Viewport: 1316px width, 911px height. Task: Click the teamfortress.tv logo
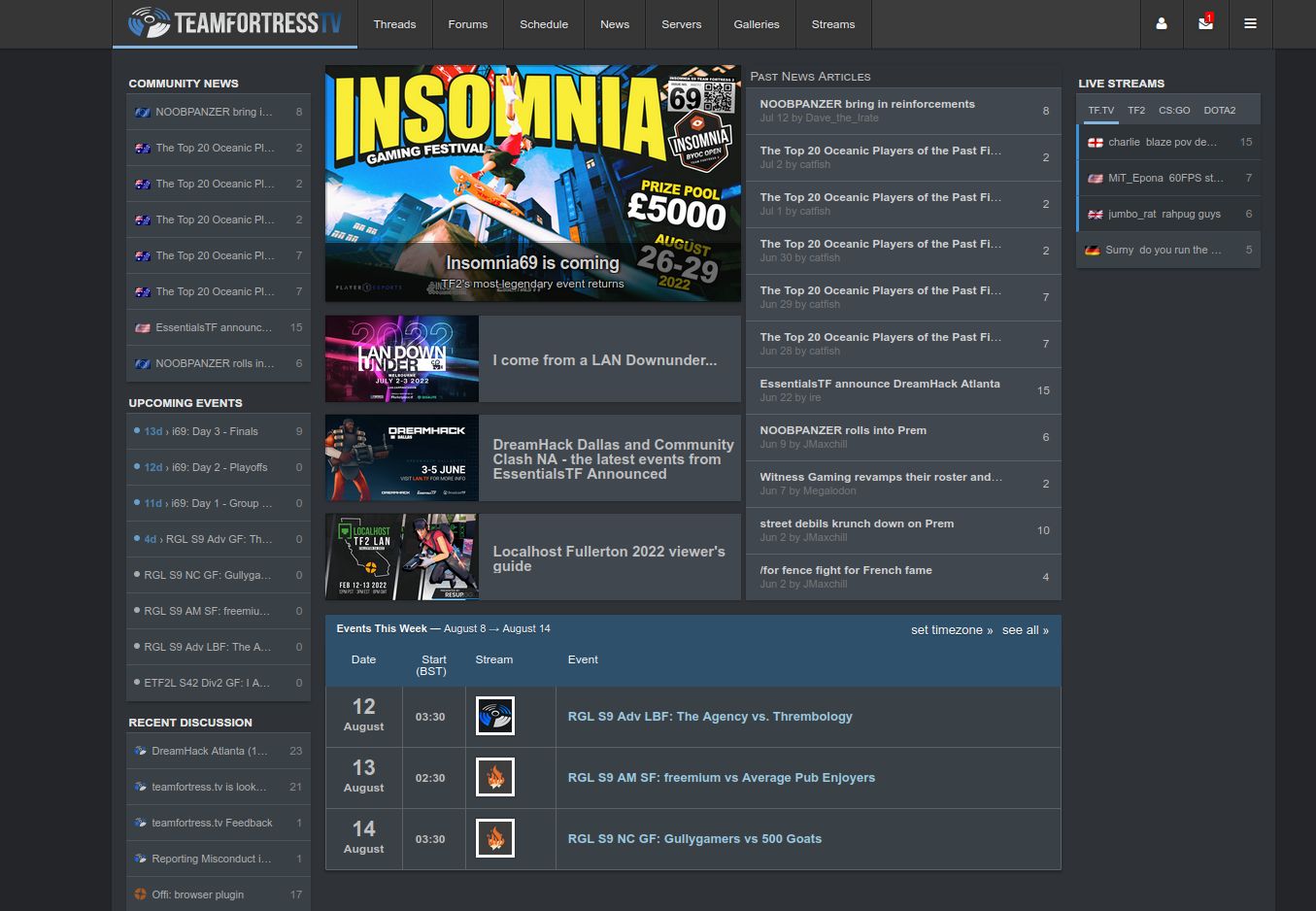(233, 24)
